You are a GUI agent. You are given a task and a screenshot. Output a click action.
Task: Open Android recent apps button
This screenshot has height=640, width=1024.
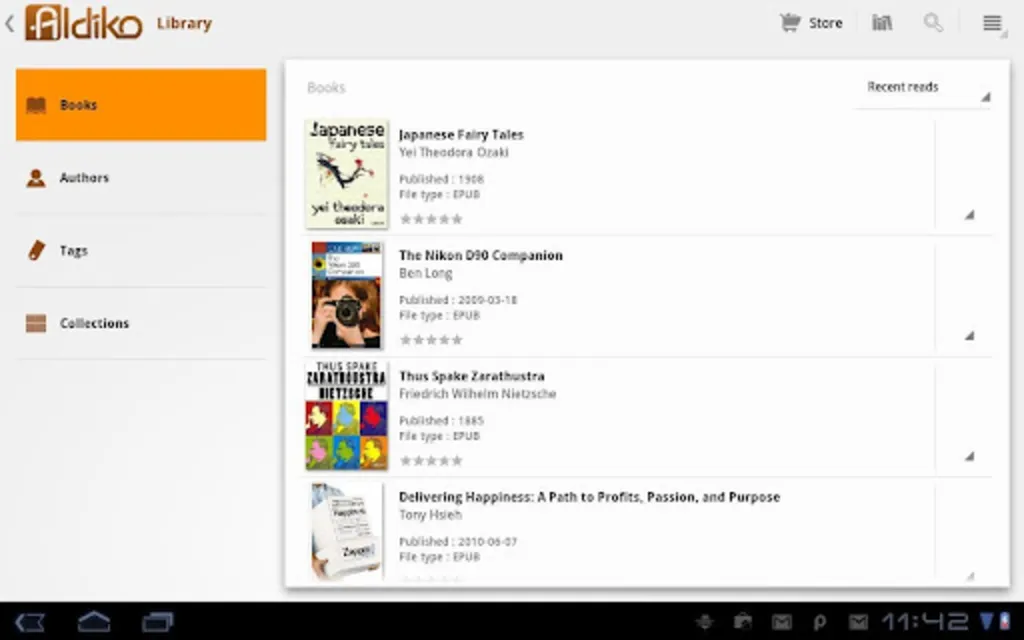tap(157, 622)
